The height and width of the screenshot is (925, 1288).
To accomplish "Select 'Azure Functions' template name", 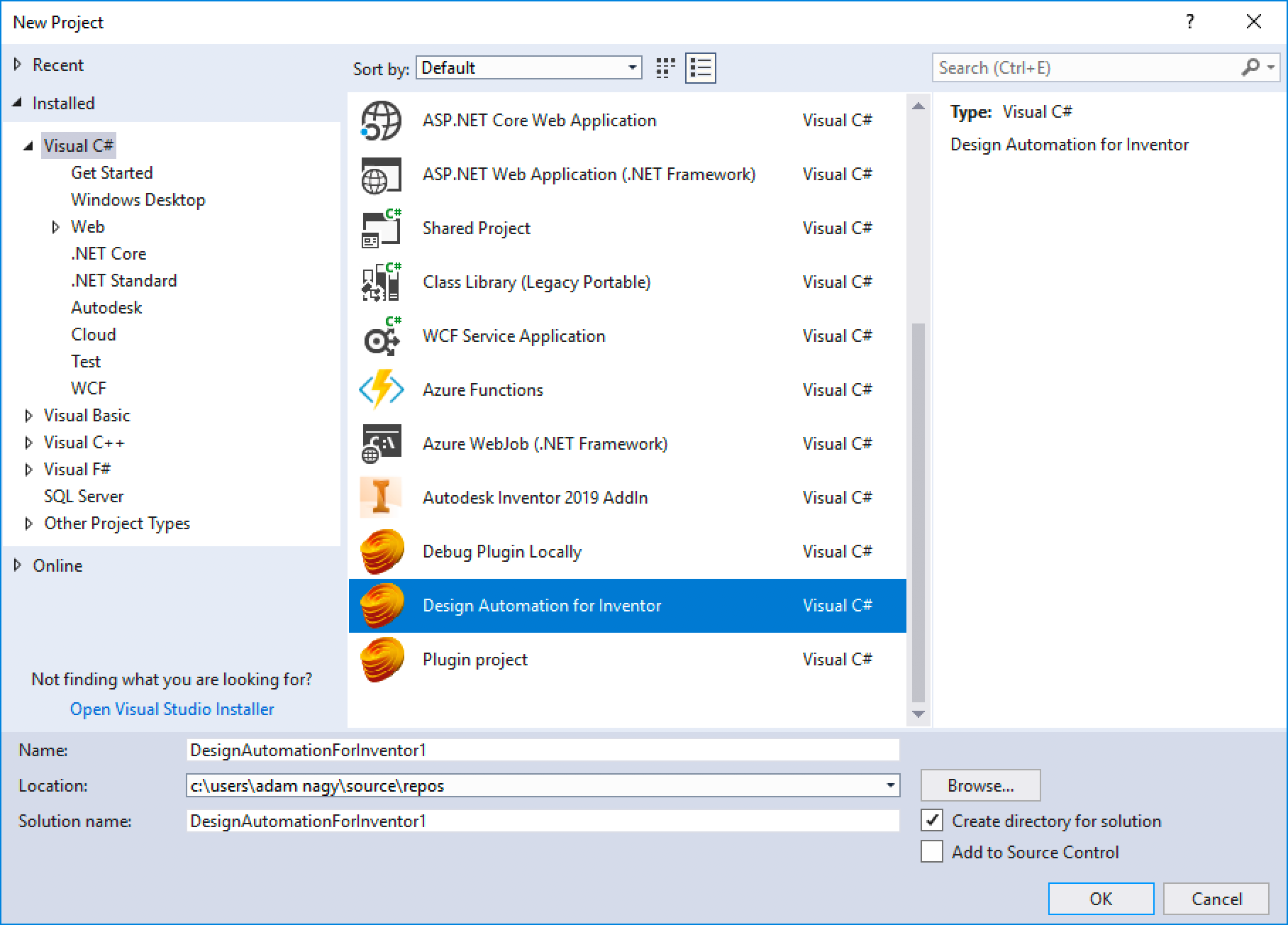I will coord(483,389).
